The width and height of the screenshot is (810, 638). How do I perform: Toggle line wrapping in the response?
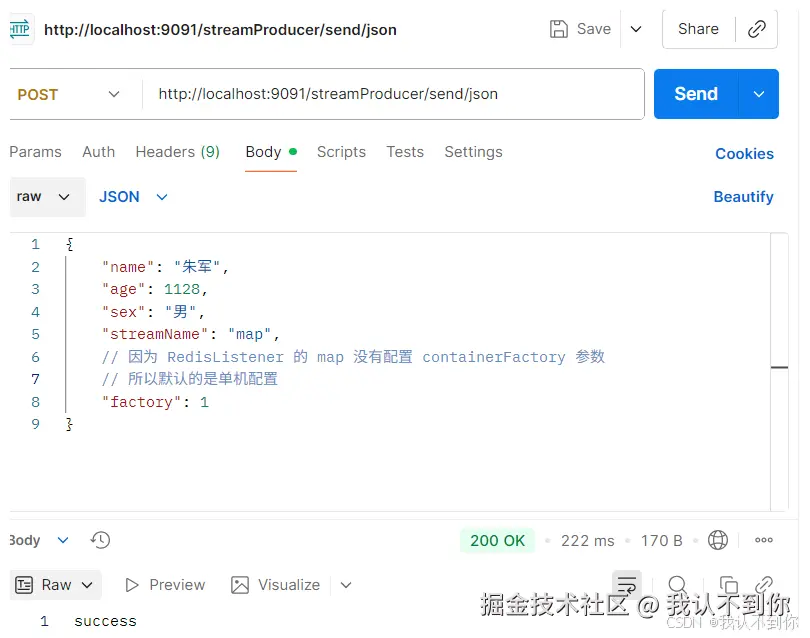(x=627, y=585)
